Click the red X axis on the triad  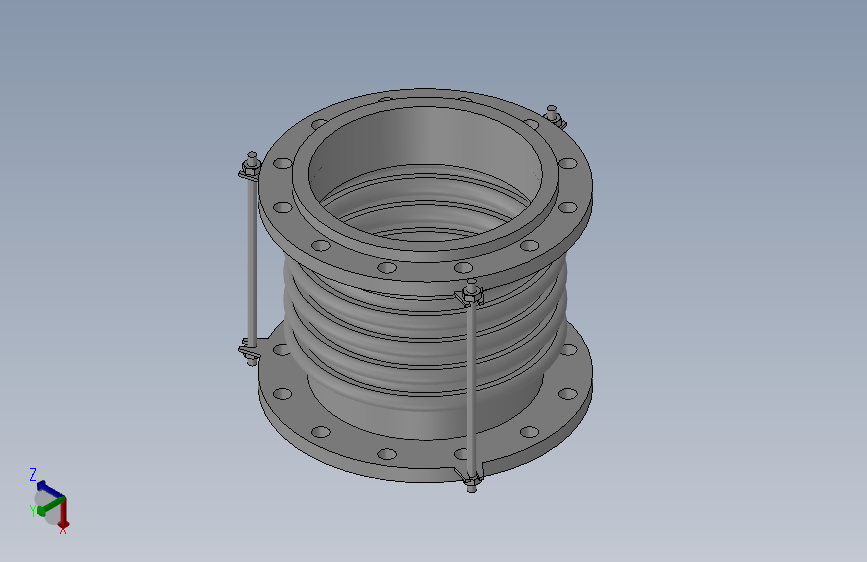pyautogui.click(x=64, y=512)
